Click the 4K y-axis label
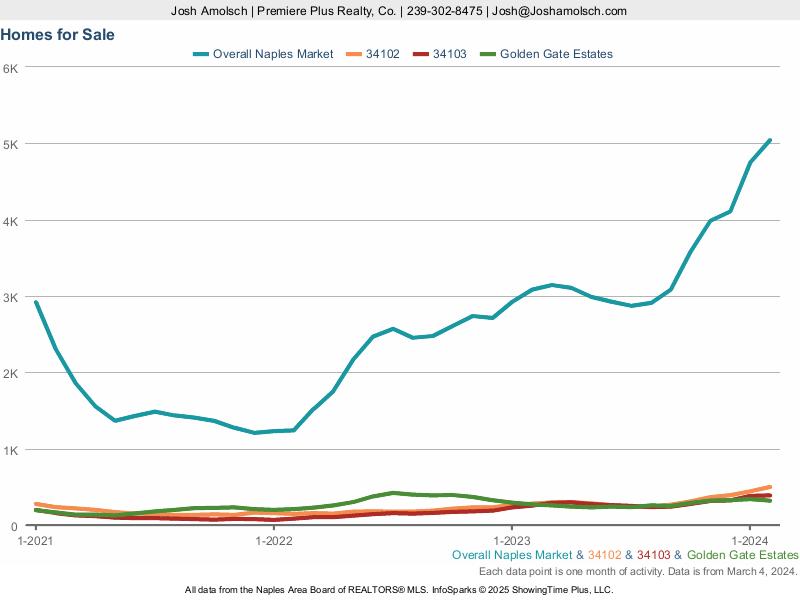 pos(10,221)
